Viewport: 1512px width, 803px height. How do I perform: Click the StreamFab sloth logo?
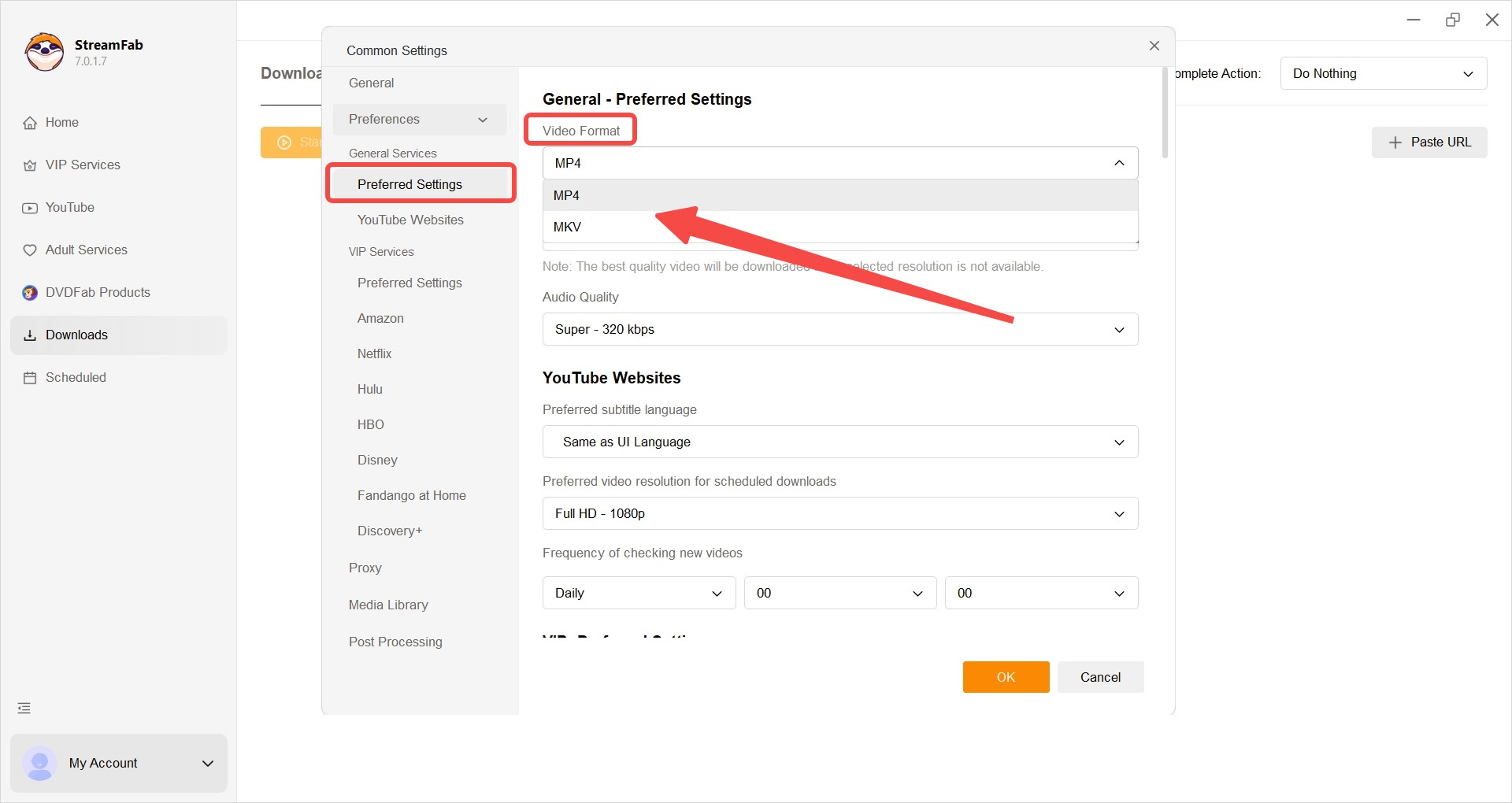pyautogui.click(x=44, y=52)
